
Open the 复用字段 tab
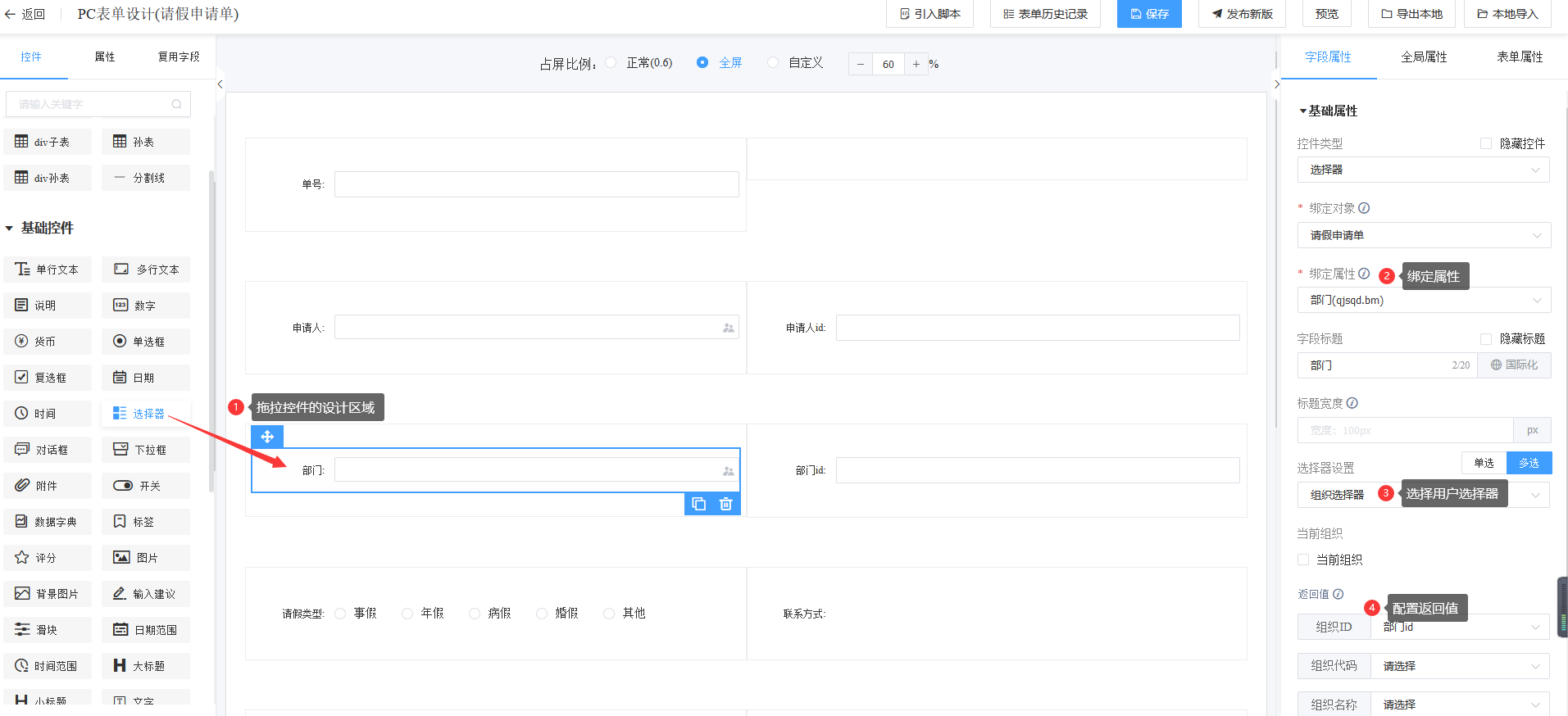[179, 57]
